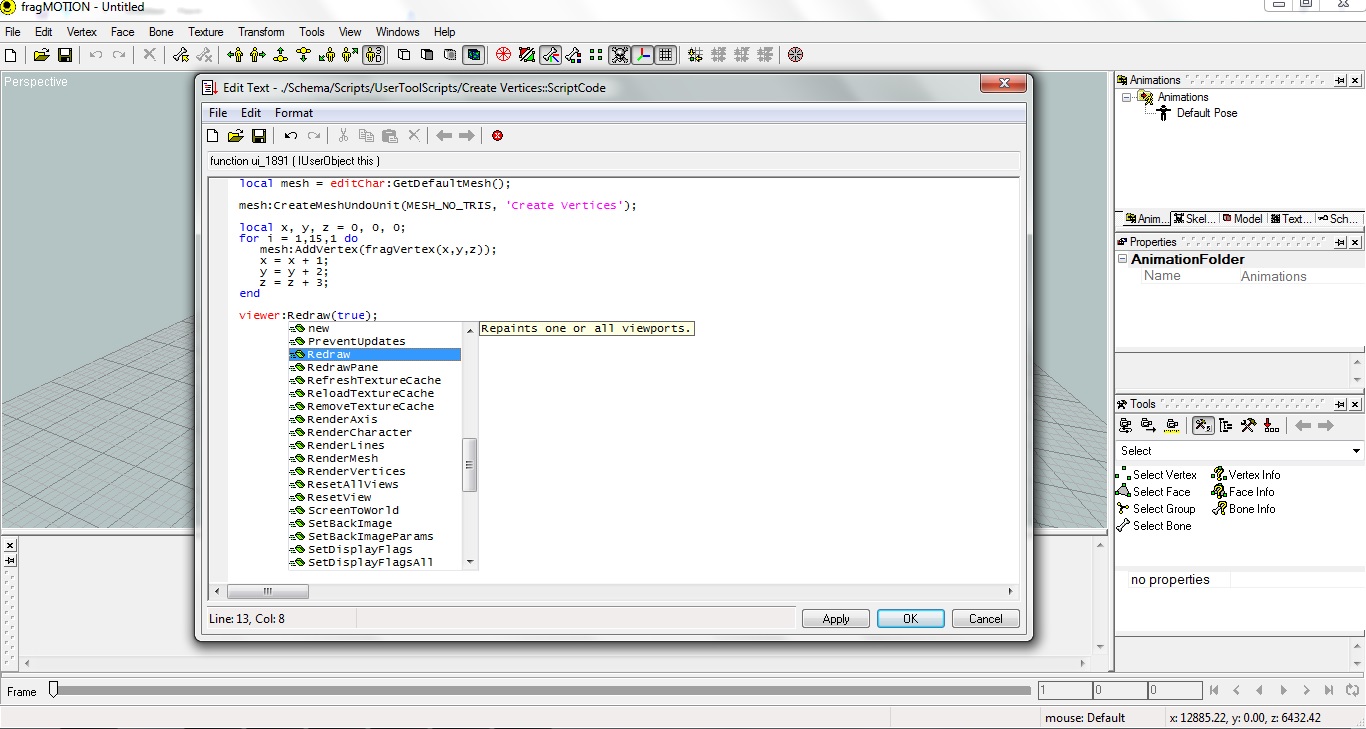Collapse the AnimationFolder properties section
This screenshot has height=729, width=1366.
pos(1123,260)
